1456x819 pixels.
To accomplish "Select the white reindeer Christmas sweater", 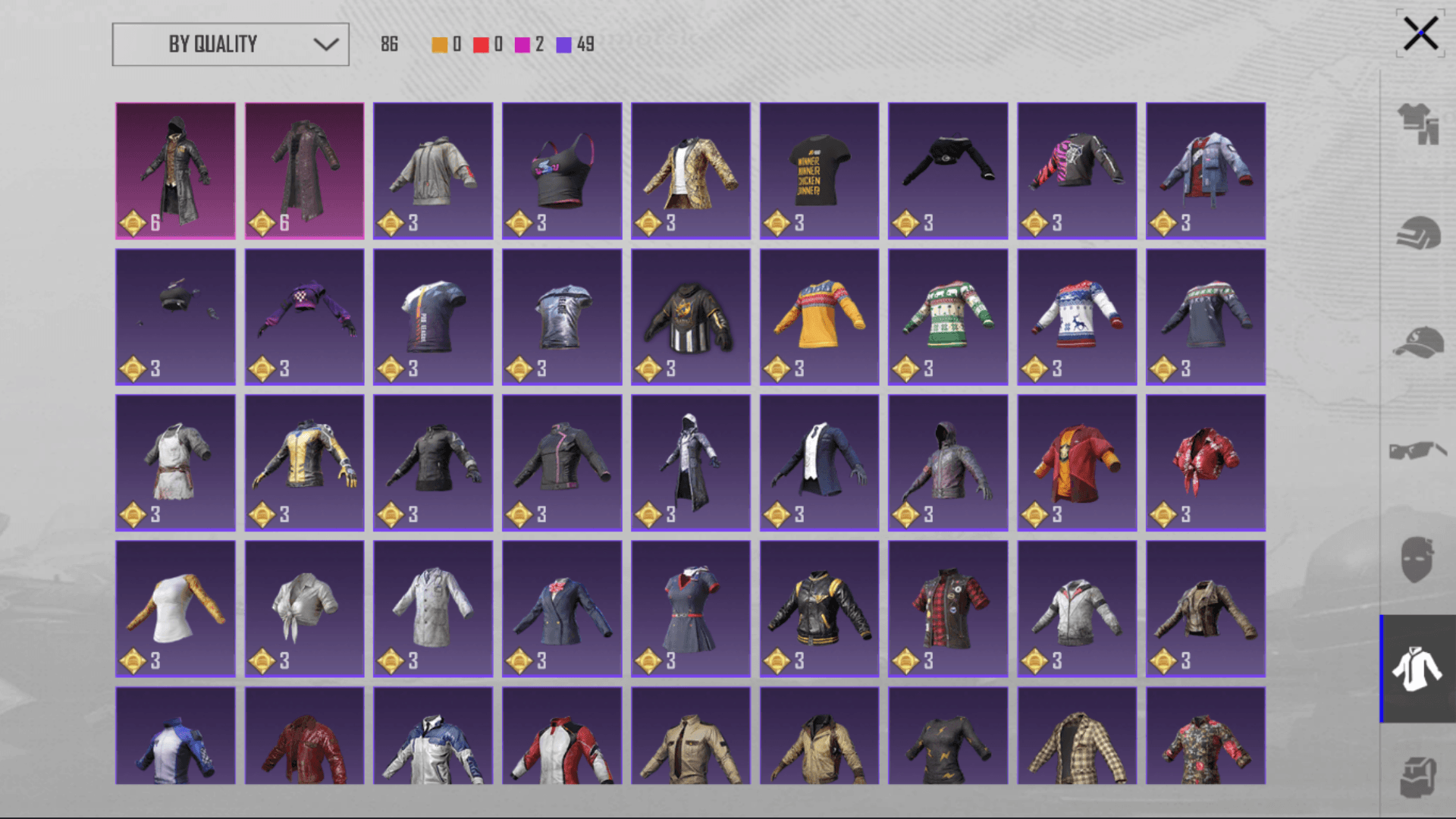I will tap(1077, 317).
